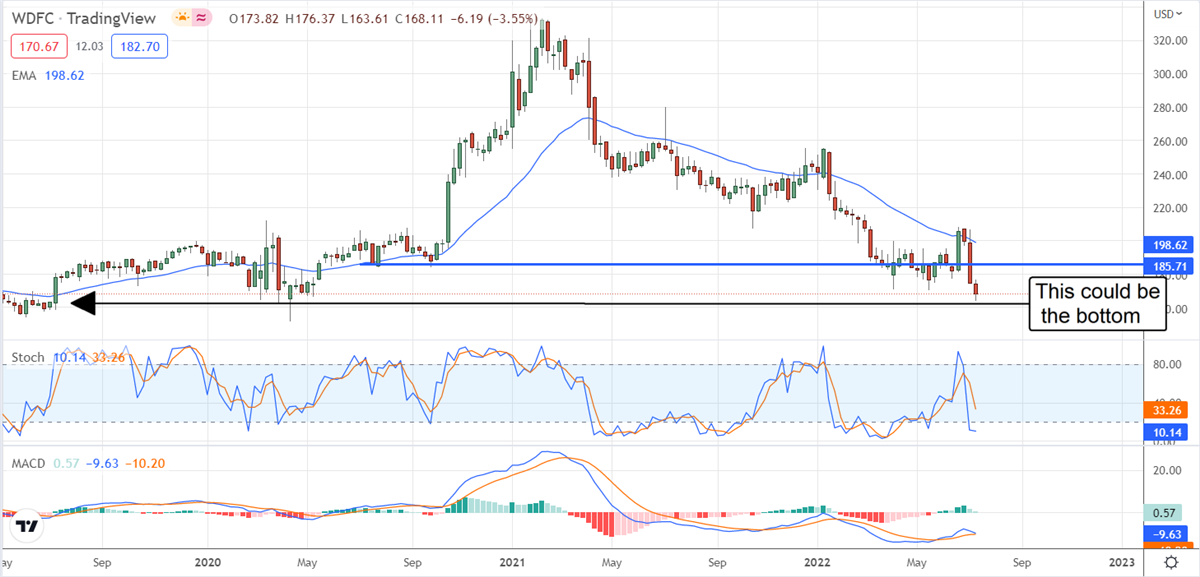Click the TradingView logo icon
This screenshot has width=1200, height=577.
pyautogui.click(x=27, y=525)
